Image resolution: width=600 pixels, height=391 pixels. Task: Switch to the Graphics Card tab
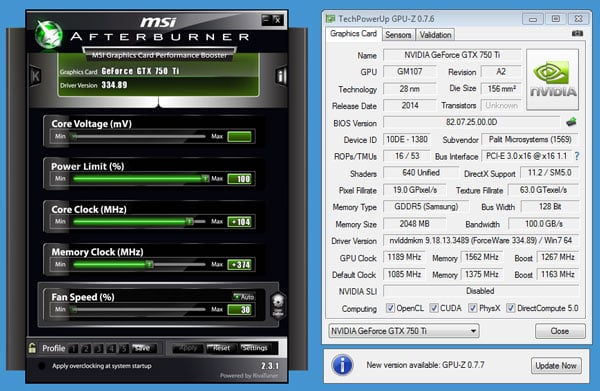point(354,34)
